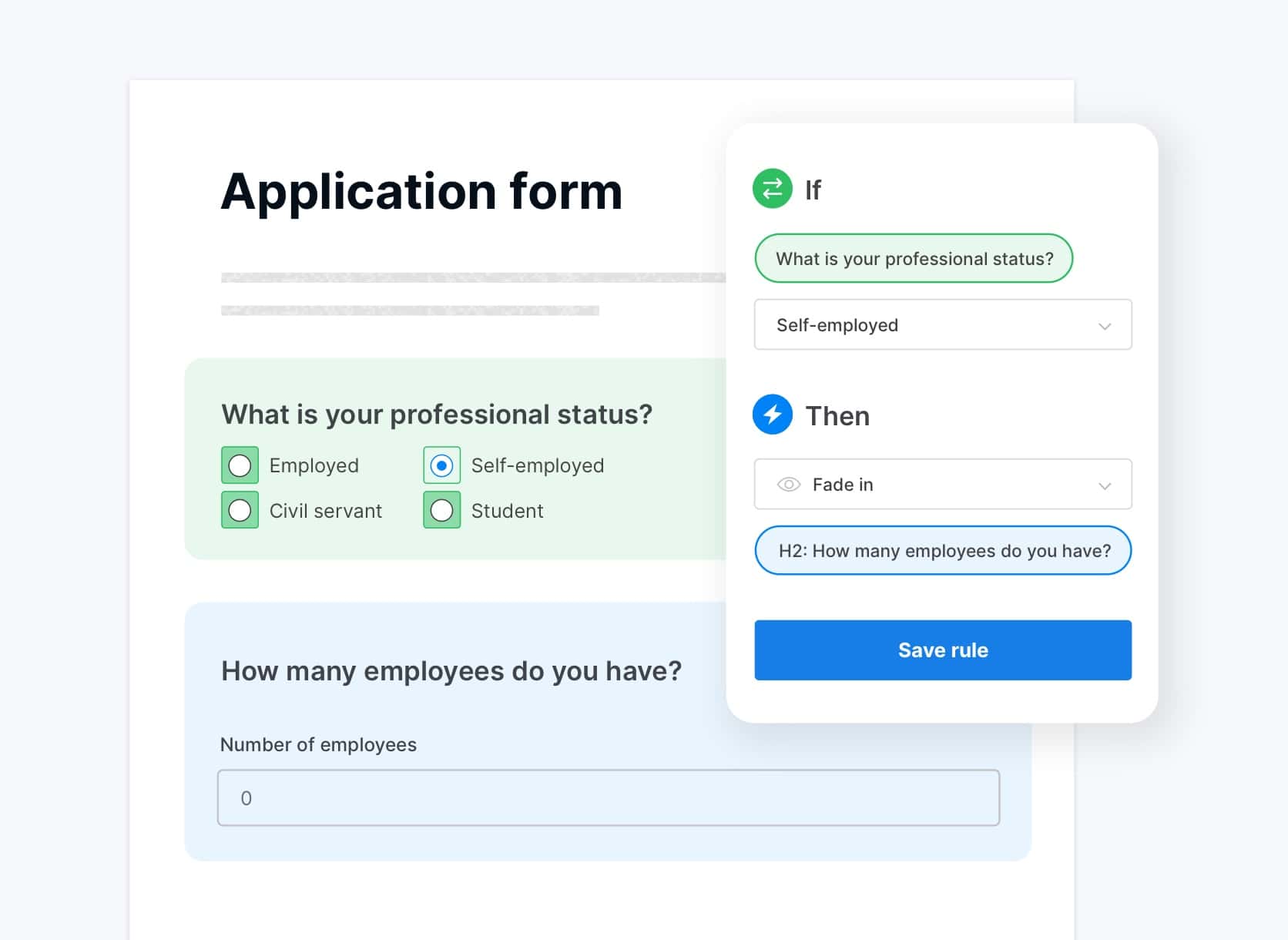The height and width of the screenshot is (940, 1288).
Task: Click the Self-employed selected radio indicator
Action: pos(441,465)
